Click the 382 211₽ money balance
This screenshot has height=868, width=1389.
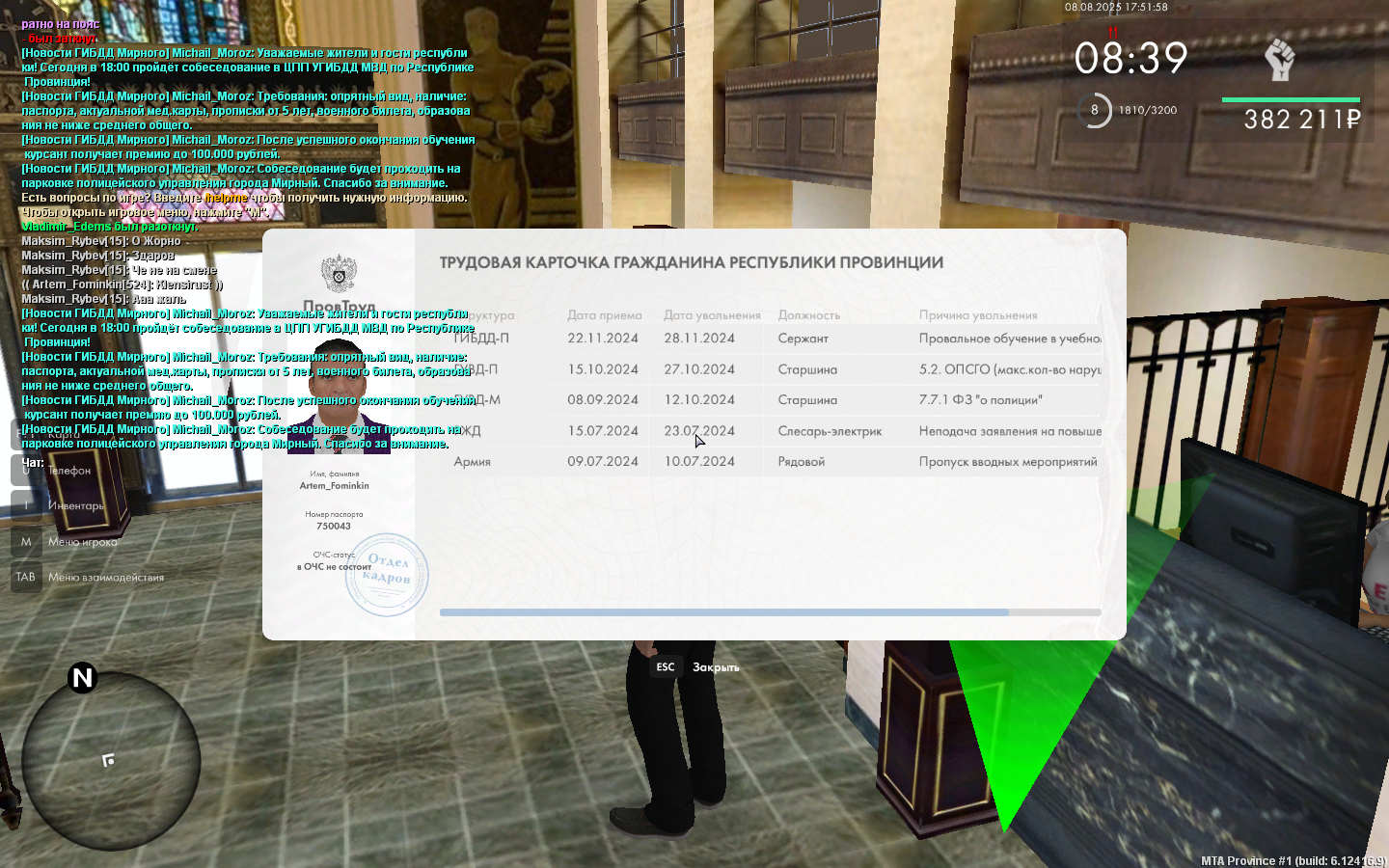(x=1302, y=120)
